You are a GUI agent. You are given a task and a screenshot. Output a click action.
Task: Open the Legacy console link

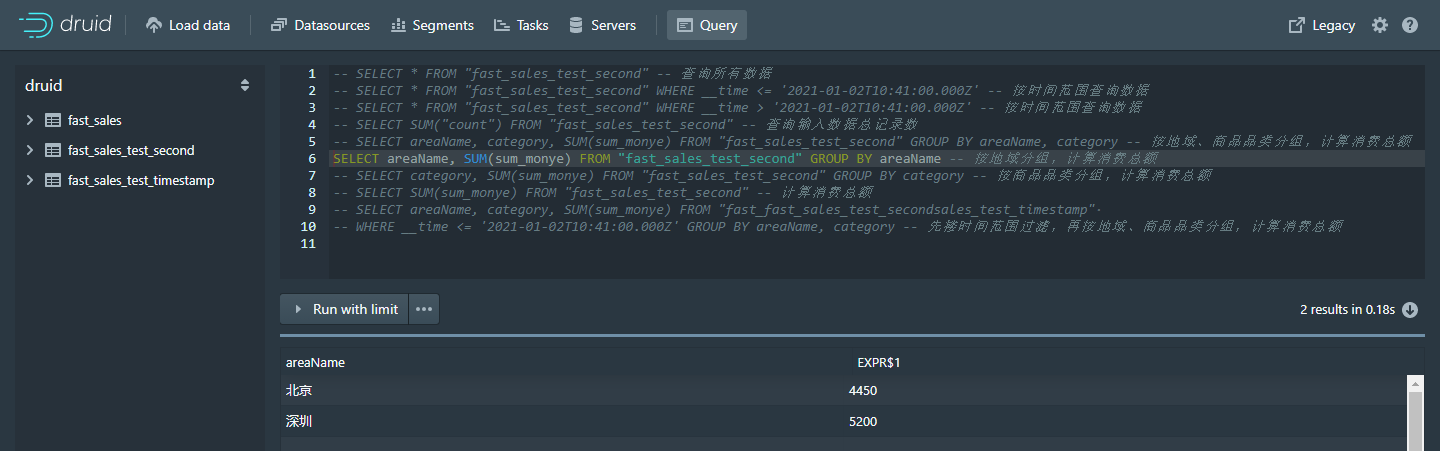[1322, 25]
